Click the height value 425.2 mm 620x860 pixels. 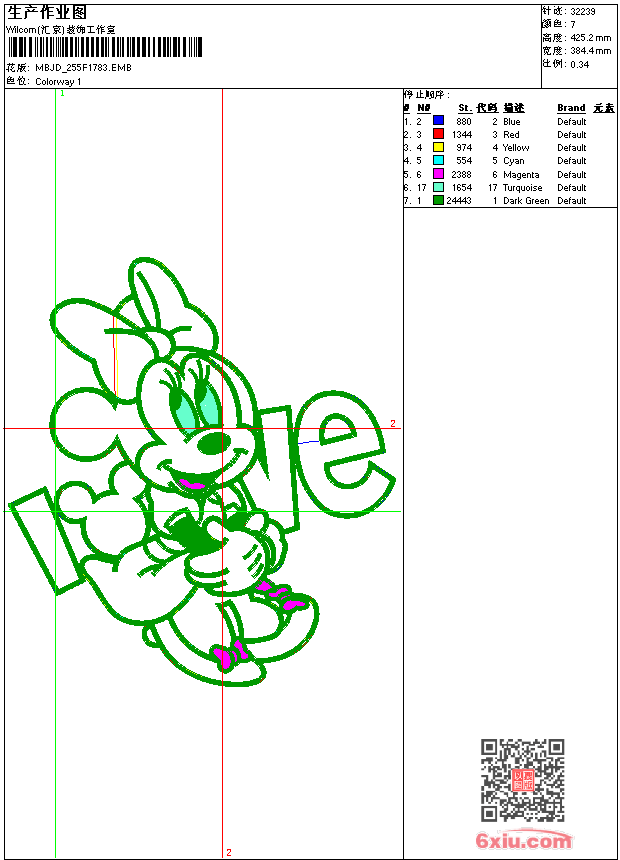click(590, 38)
